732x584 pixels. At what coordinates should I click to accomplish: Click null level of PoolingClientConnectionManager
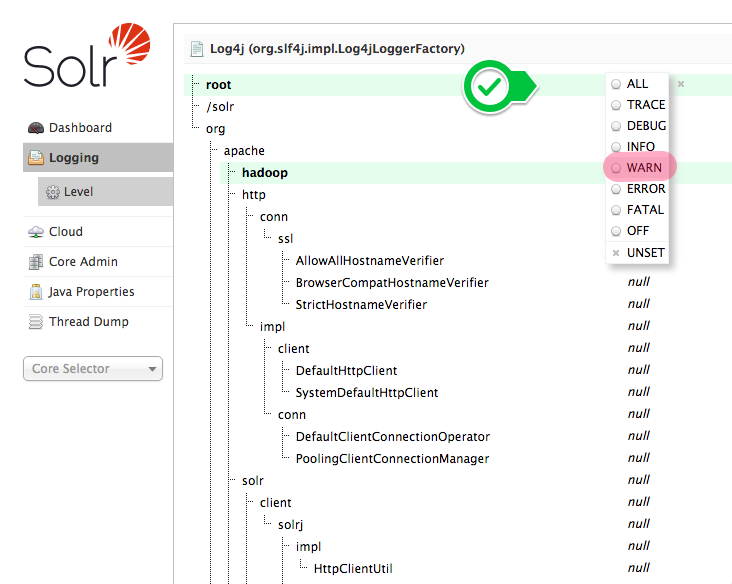[639, 457]
